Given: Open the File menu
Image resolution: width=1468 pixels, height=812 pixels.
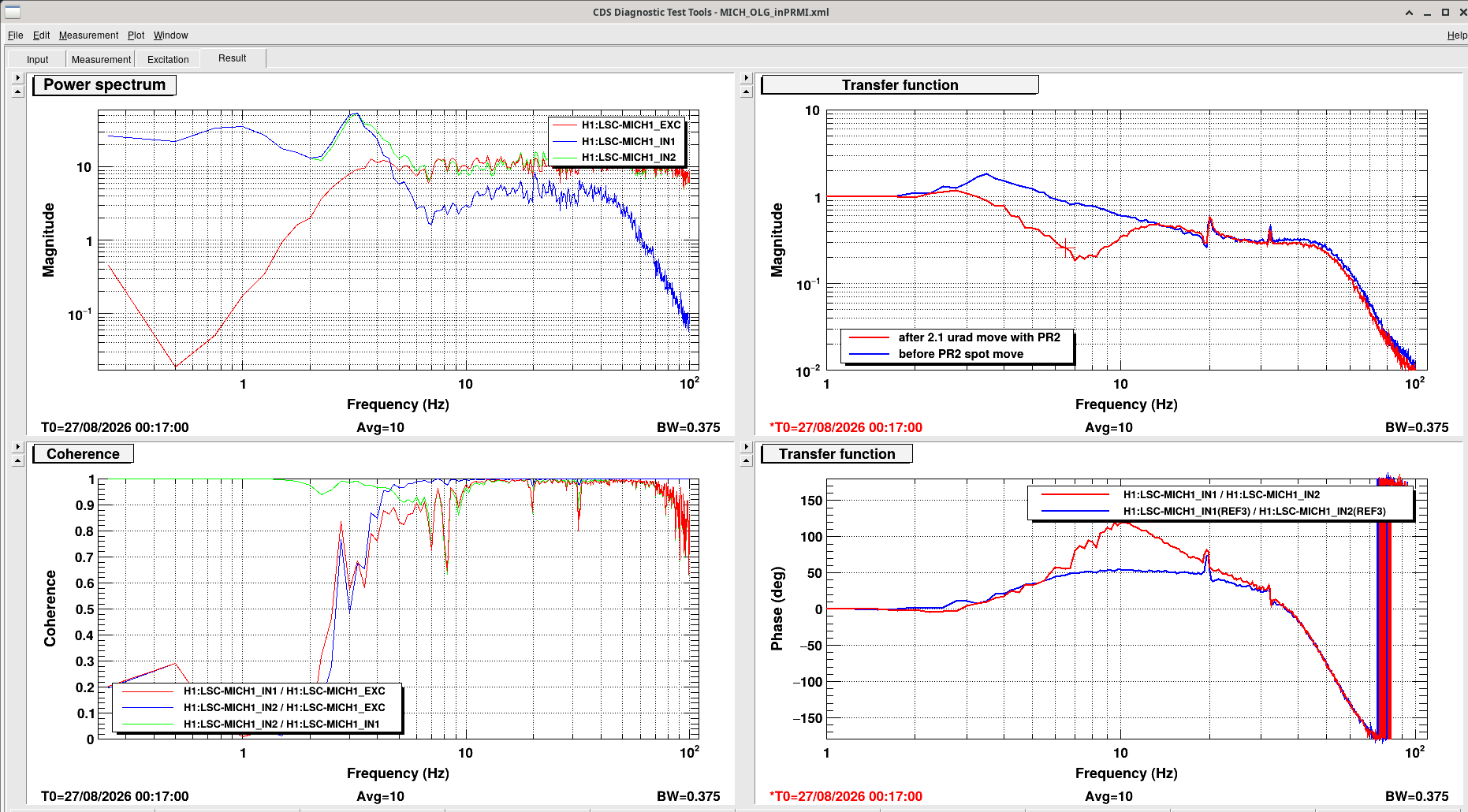Looking at the screenshot, I should click(x=16, y=35).
